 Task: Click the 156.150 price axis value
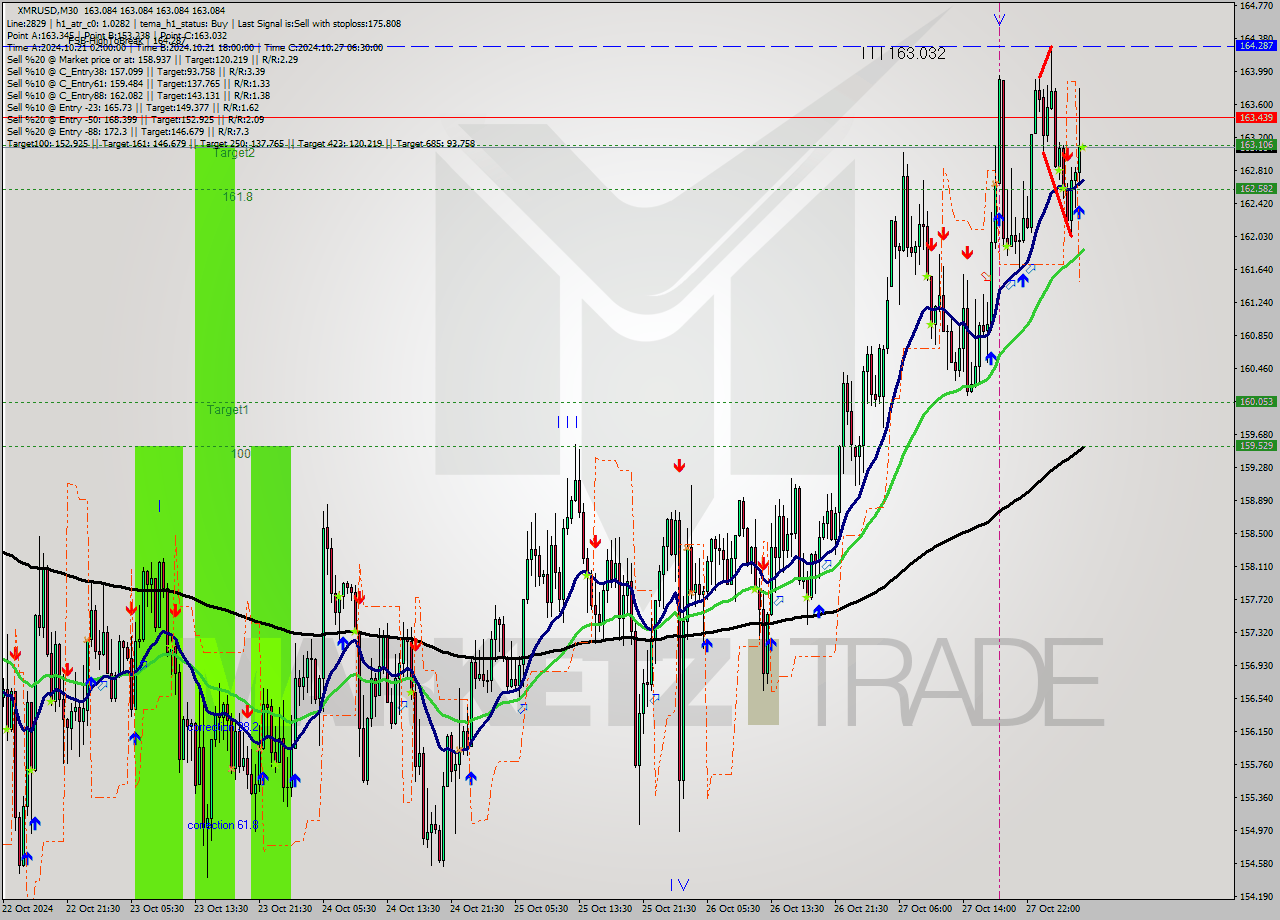(1256, 731)
